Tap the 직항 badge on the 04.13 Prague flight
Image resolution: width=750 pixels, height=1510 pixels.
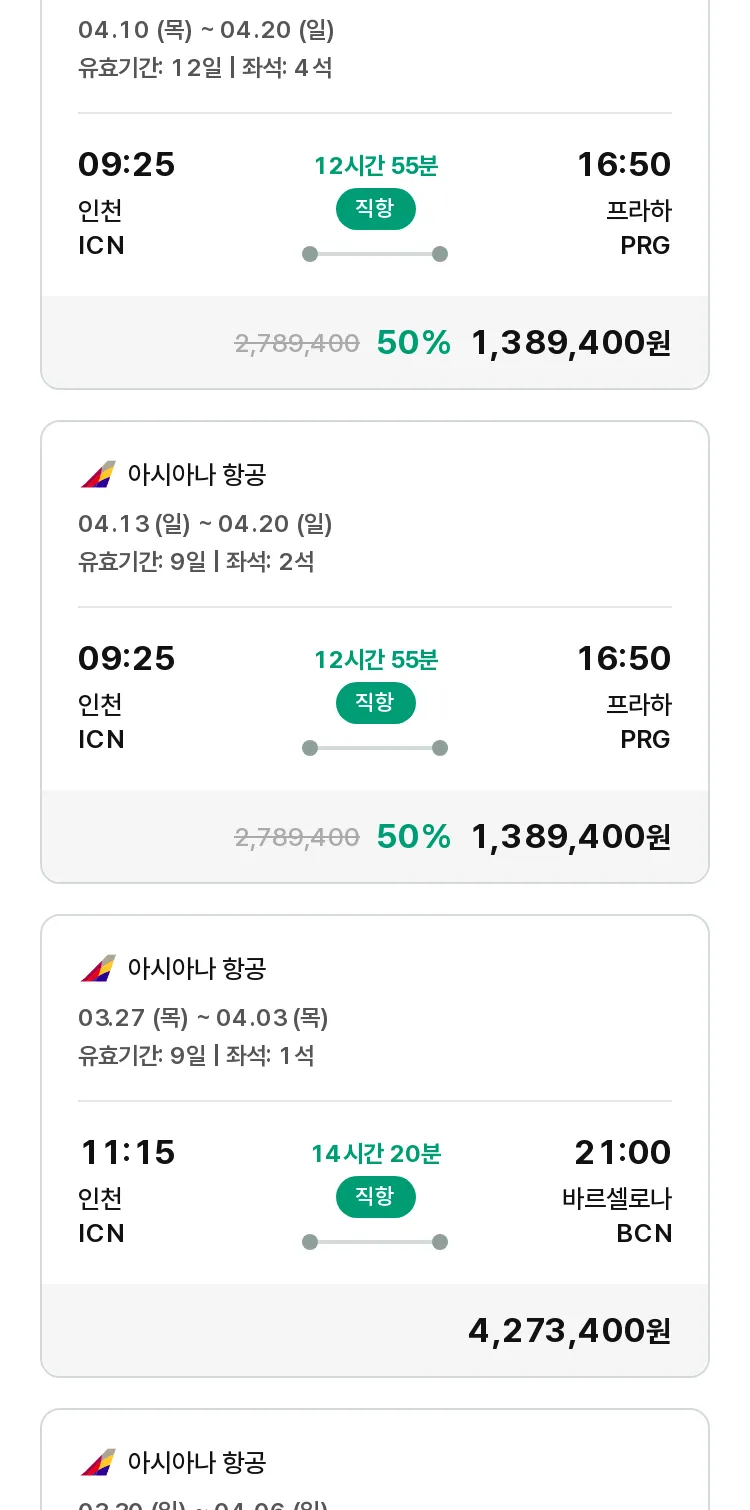click(x=375, y=703)
